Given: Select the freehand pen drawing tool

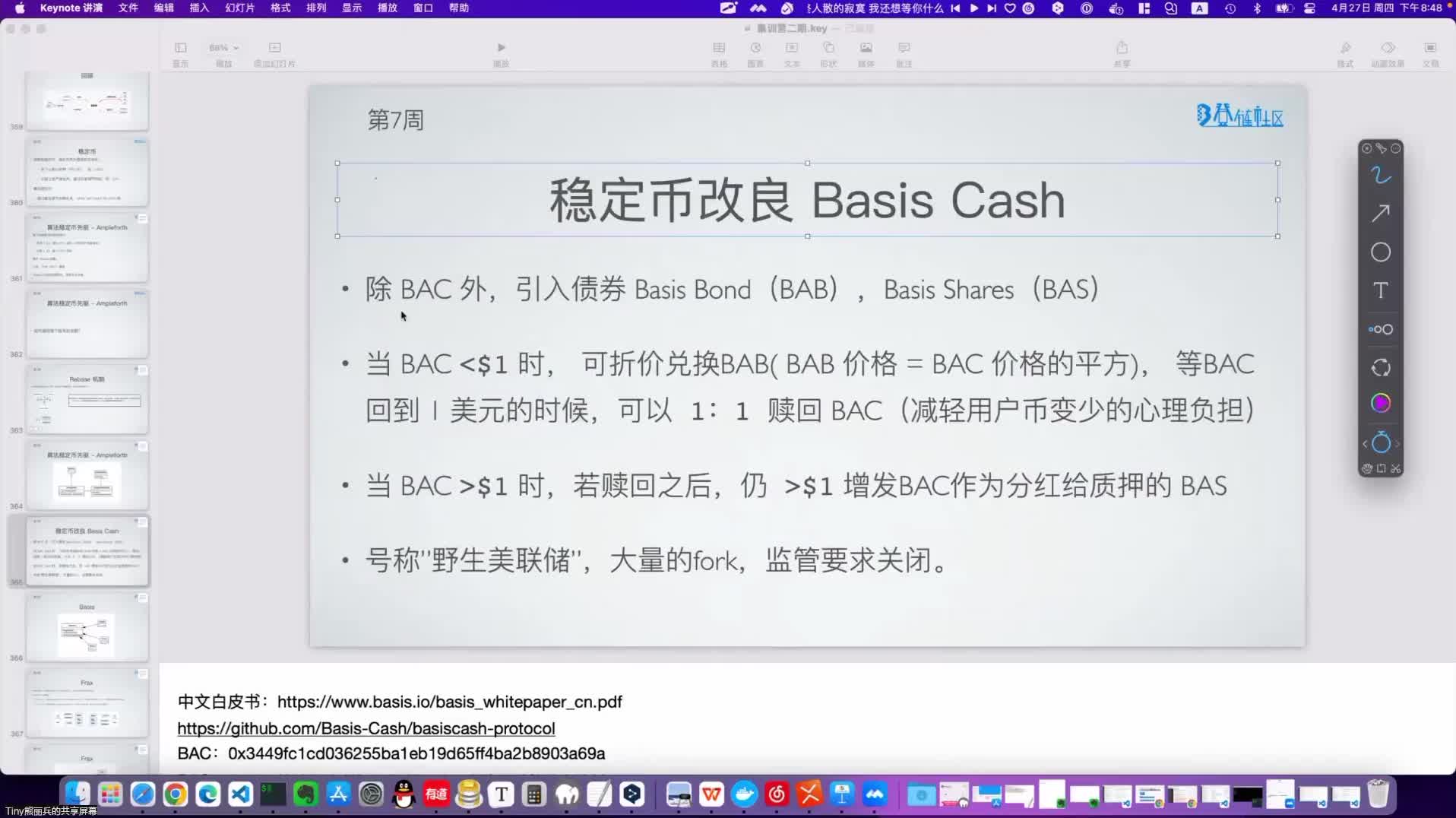Looking at the screenshot, I should tap(1380, 176).
